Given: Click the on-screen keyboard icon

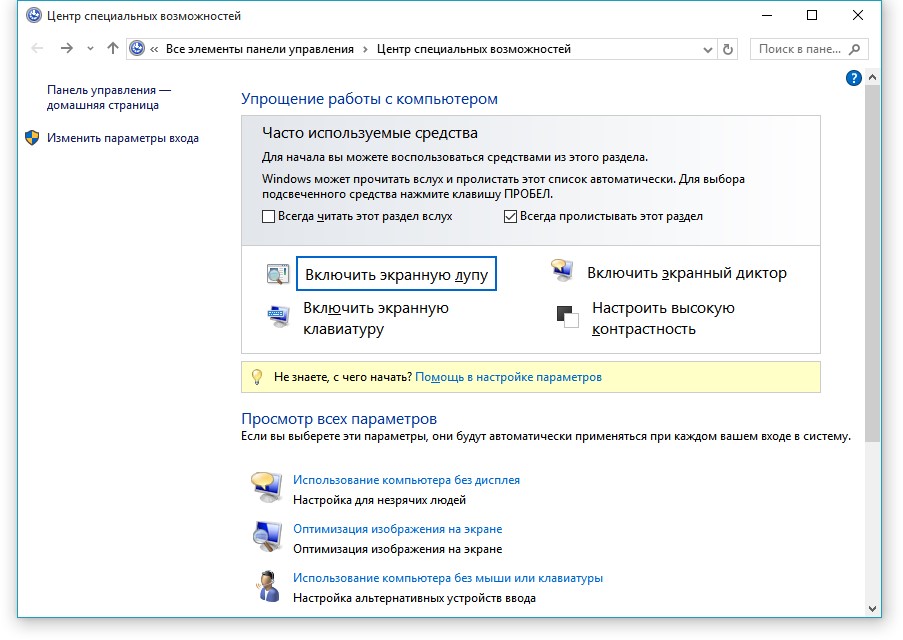Looking at the screenshot, I should tap(277, 317).
